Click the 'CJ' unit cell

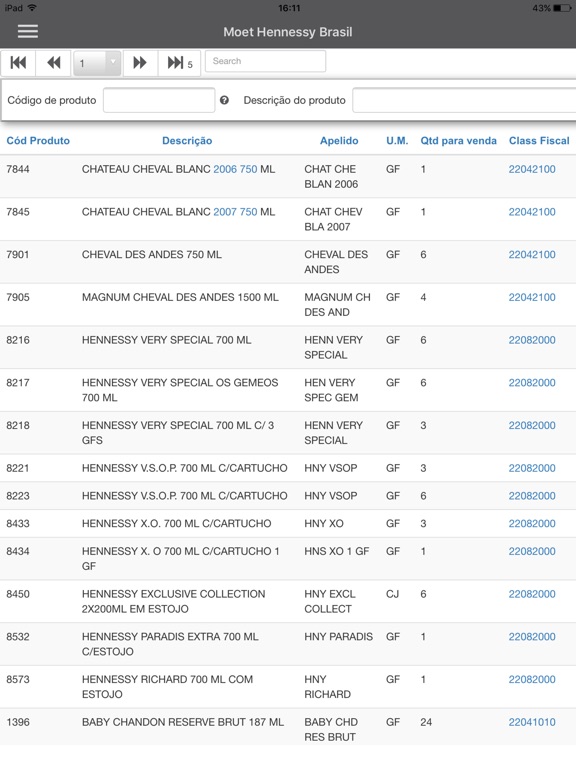pyautogui.click(x=392, y=594)
